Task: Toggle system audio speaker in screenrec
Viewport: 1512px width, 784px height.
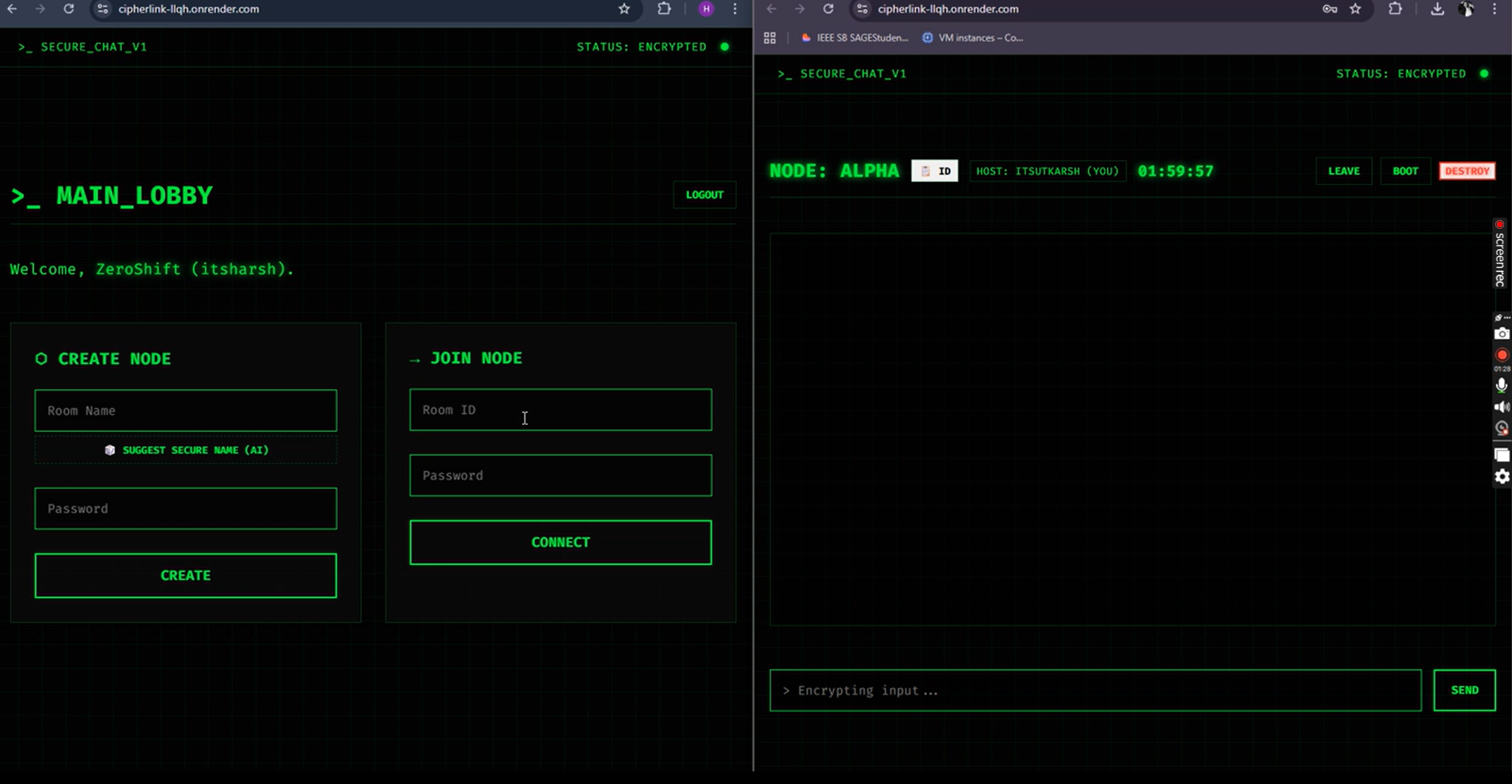Action: 1501,407
